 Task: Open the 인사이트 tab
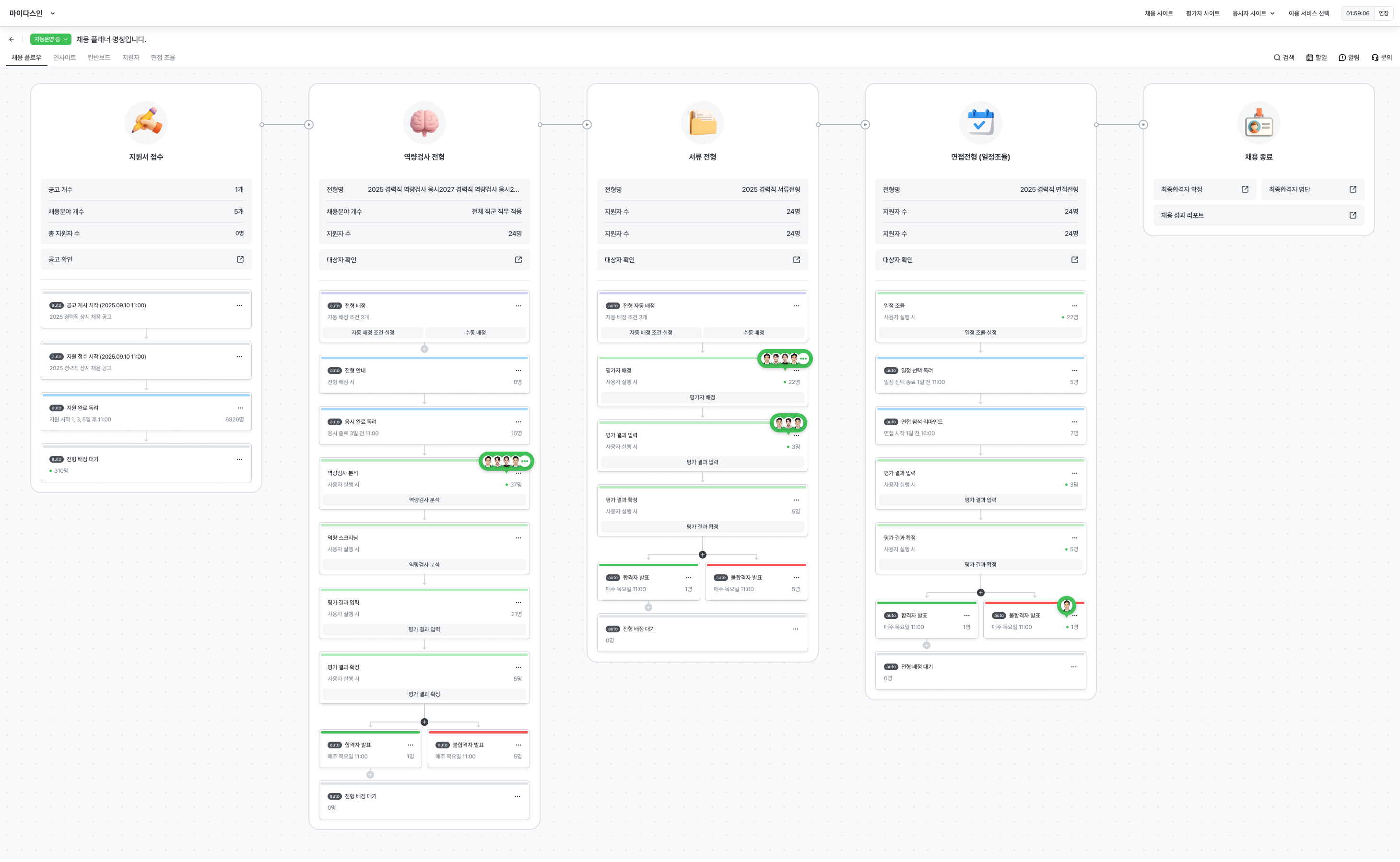pyautogui.click(x=64, y=58)
